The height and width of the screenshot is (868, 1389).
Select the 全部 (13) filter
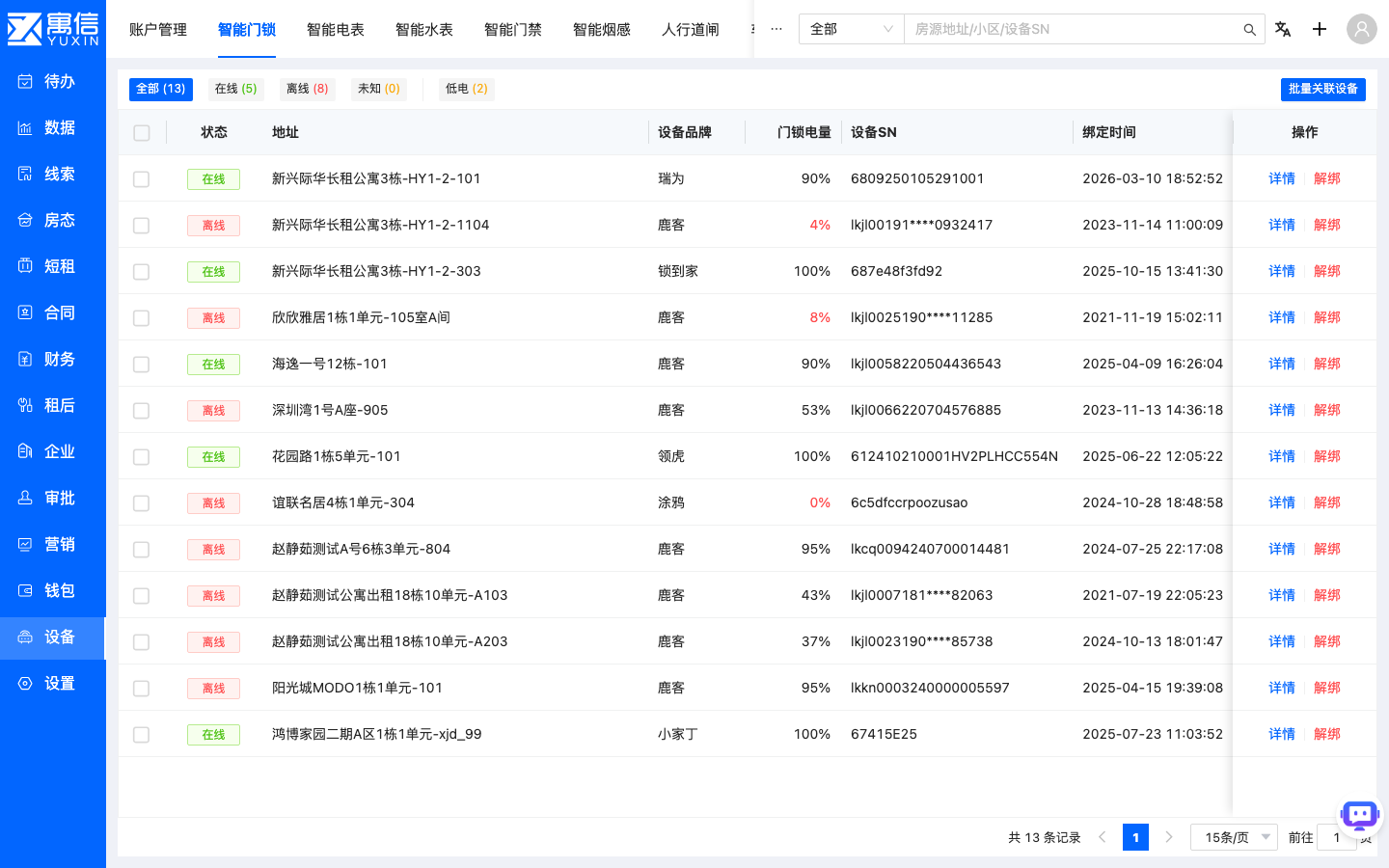[161, 89]
